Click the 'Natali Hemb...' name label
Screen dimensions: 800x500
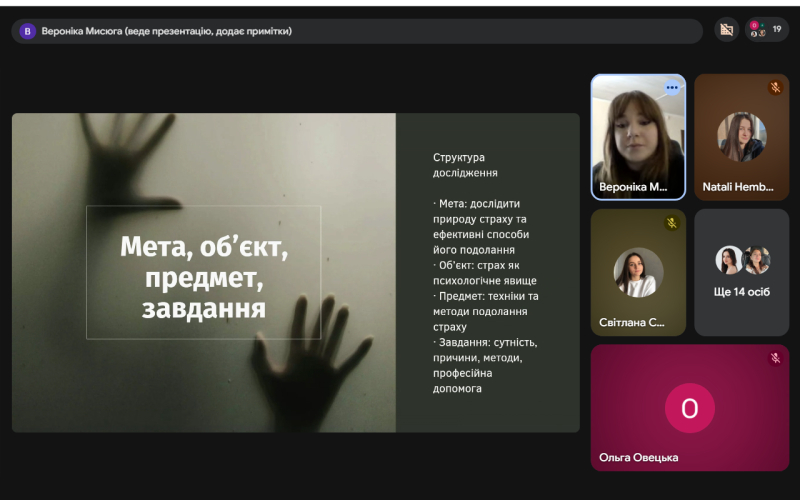coord(737,187)
